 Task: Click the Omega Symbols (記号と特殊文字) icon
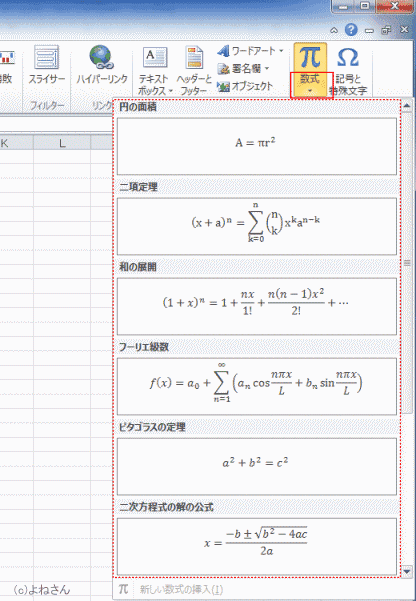coord(348,57)
